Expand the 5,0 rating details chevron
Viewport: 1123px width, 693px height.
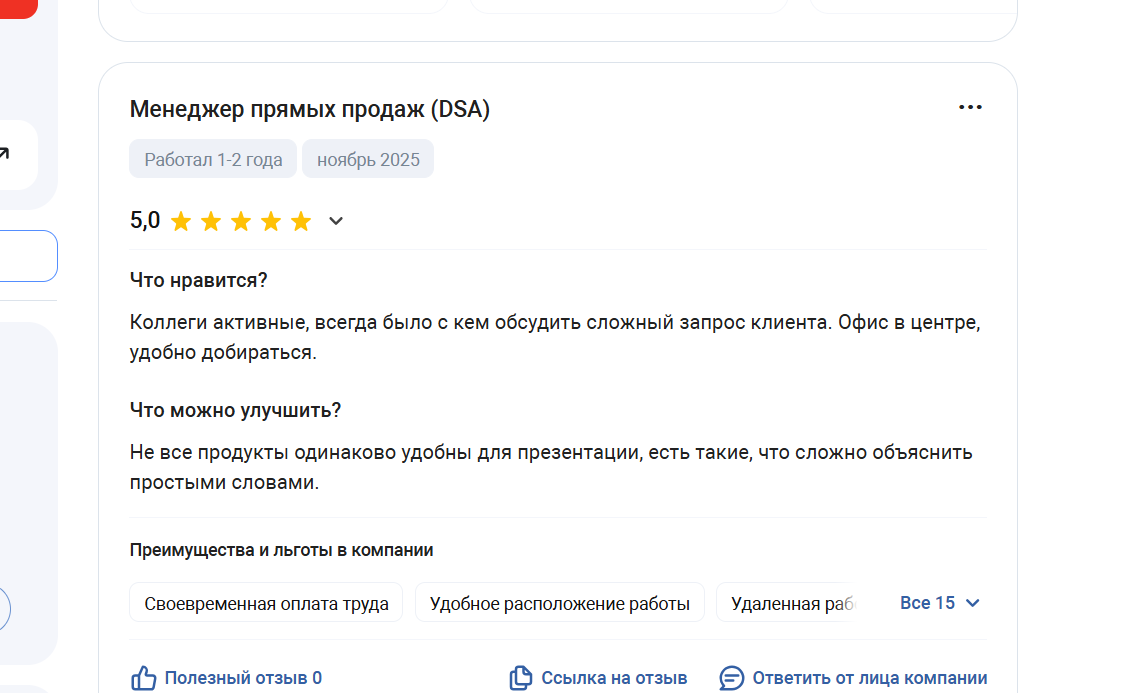pos(336,221)
